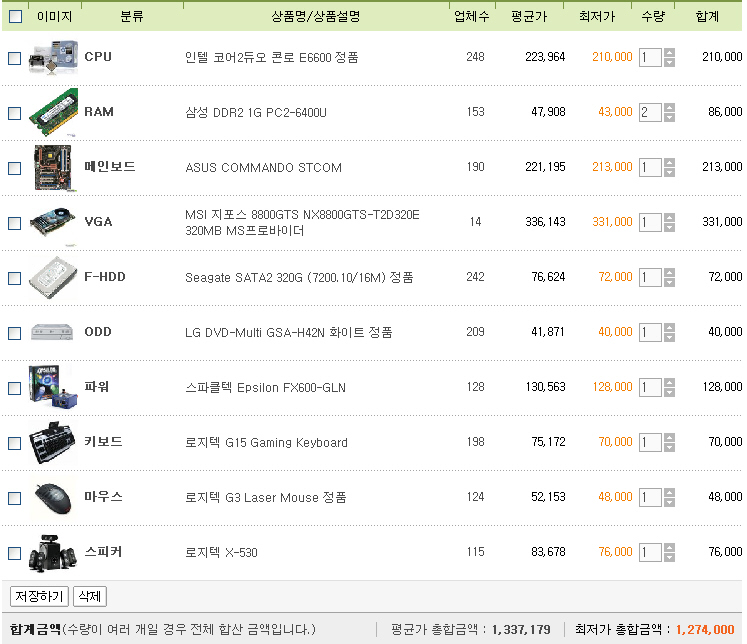Viewport: 747px width, 644px height.
Task: Increase the 메인보드 quantity with the up arrow
Action: (x=669, y=163)
